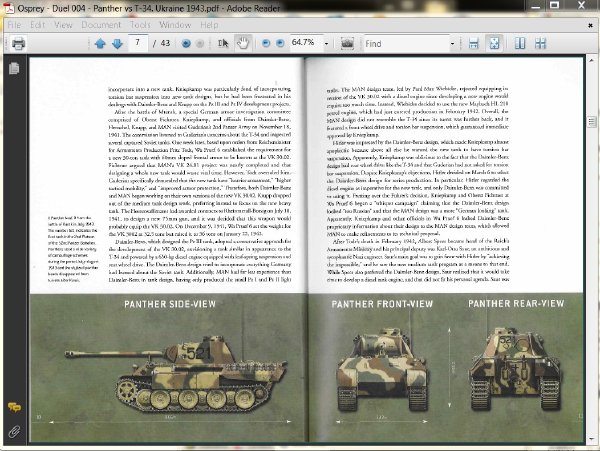This screenshot has width=600, height=451.
Task: Switch to two-page view layout
Action: pyautogui.click(x=520, y=43)
